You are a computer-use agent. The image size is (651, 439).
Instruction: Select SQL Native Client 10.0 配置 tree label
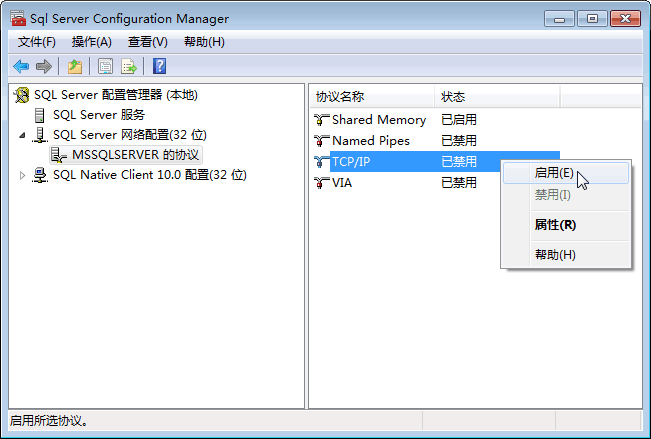point(149,175)
